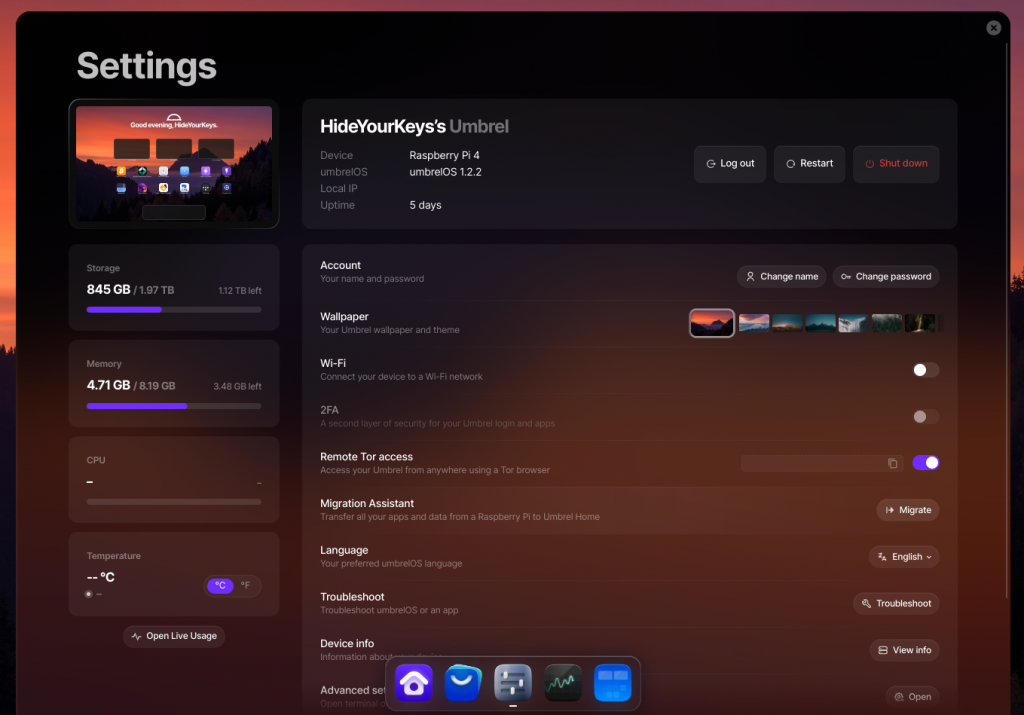Toggle the 2FA switch
This screenshot has height=715, width=1024.
click(925, 417)
